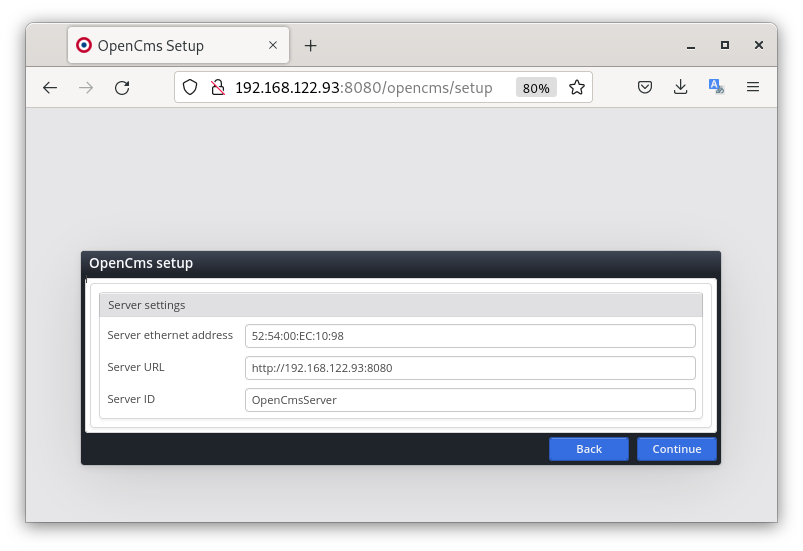
Task: Click the browser back arrow icon
Action: [x=50, y=88]
